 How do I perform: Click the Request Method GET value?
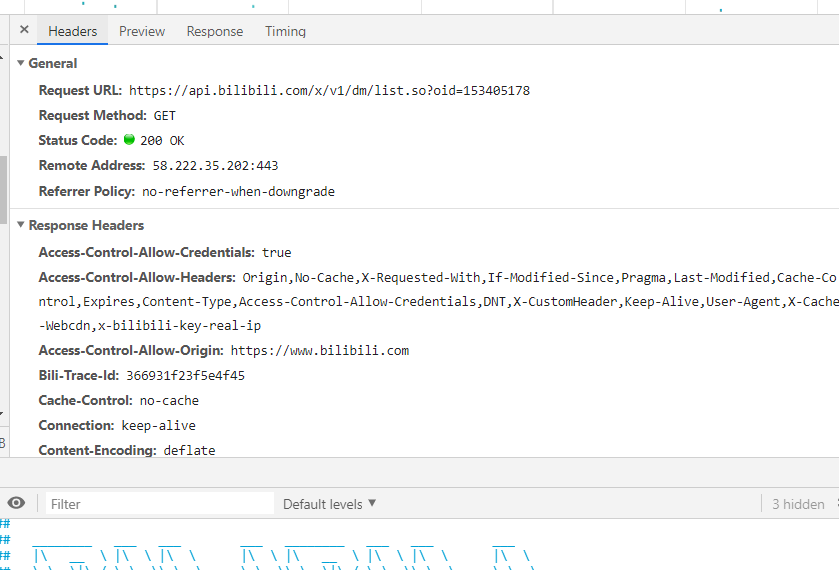pos(164,116)
